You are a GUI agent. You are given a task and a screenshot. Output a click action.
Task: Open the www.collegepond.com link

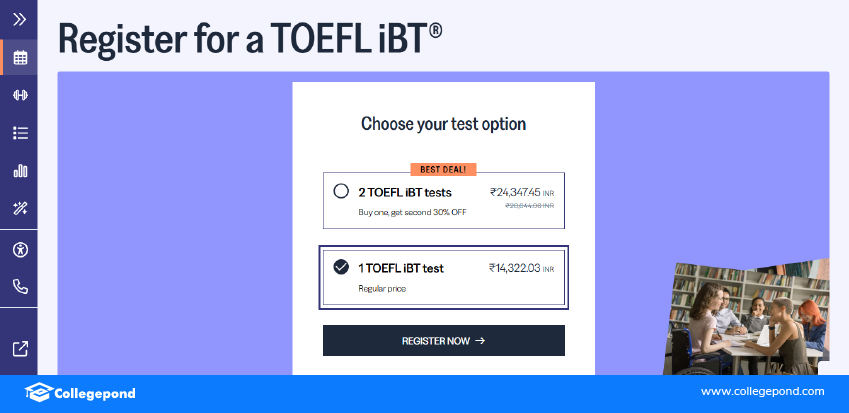[762, 392]
